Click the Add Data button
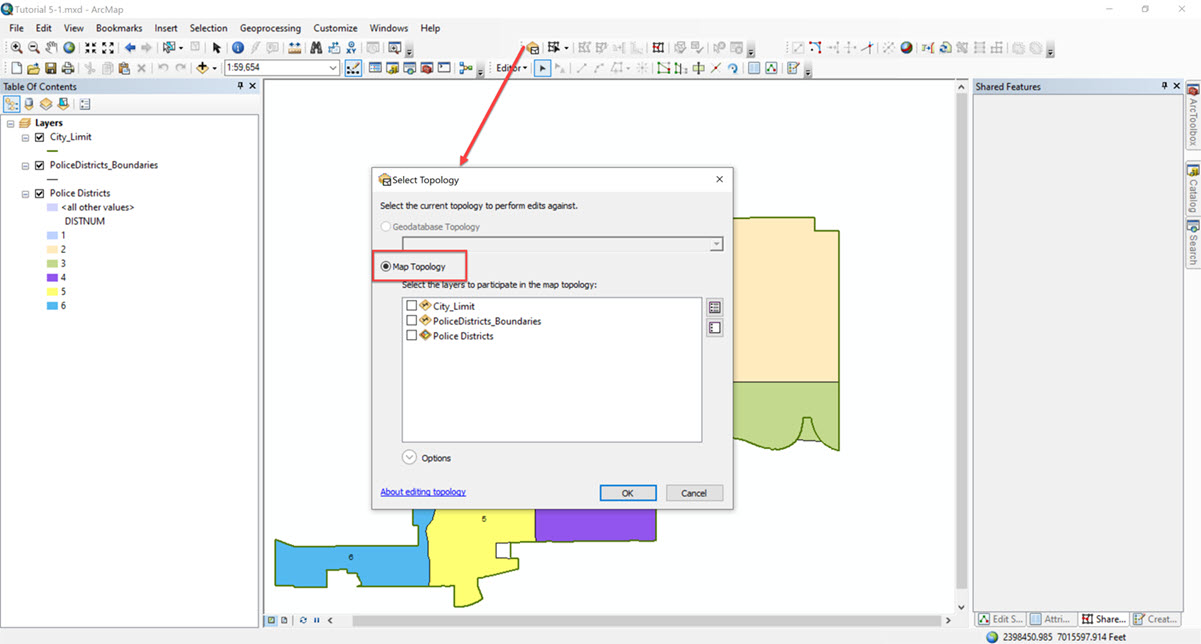This screenshot has width=1201, height=644. click(202, 68)
